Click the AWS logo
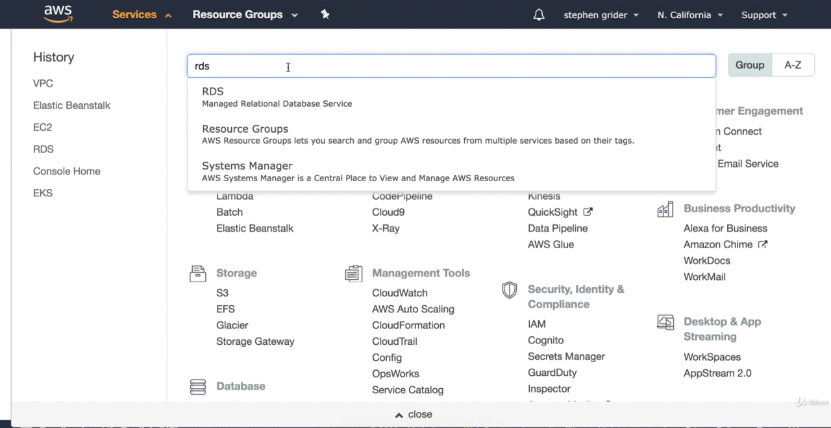 58,14
